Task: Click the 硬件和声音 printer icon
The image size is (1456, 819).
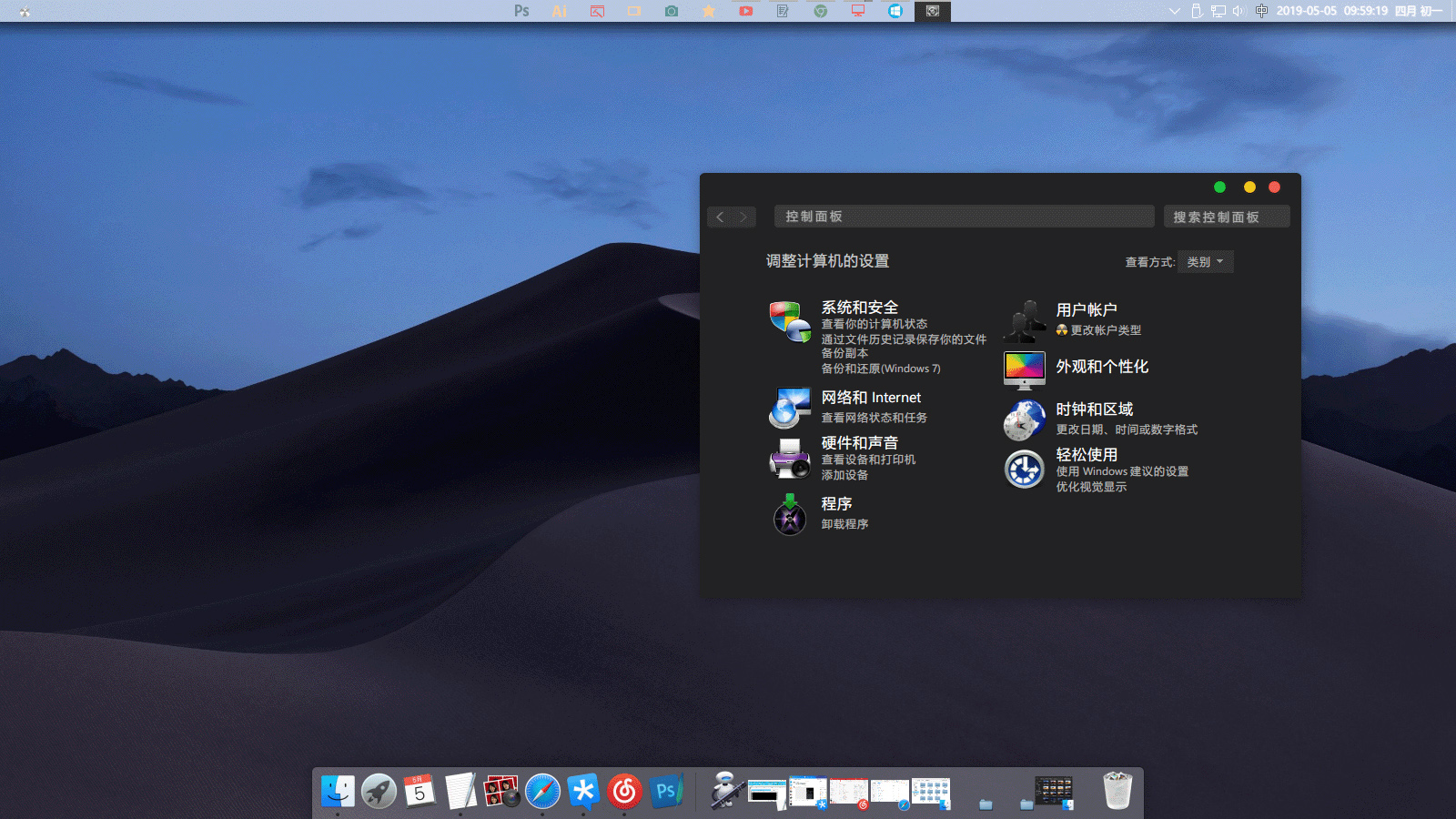Action: (x=790, y=458)
